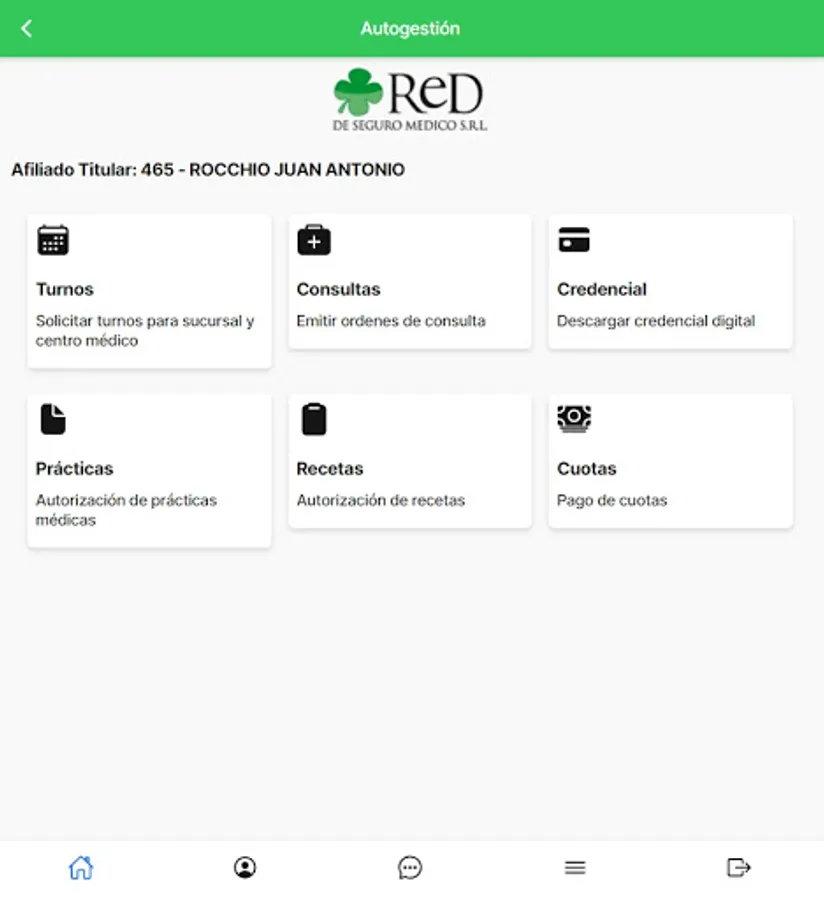Screen dimensions: 824x900
Task: Click 'Autorización de recetas' text
Action: coord(380,501)
